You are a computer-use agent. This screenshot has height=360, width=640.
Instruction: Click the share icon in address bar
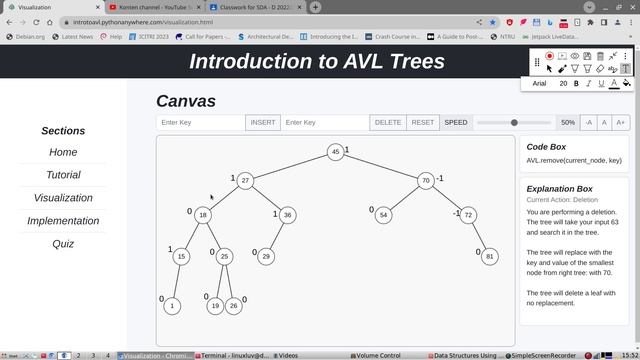[x=479, y=22]
